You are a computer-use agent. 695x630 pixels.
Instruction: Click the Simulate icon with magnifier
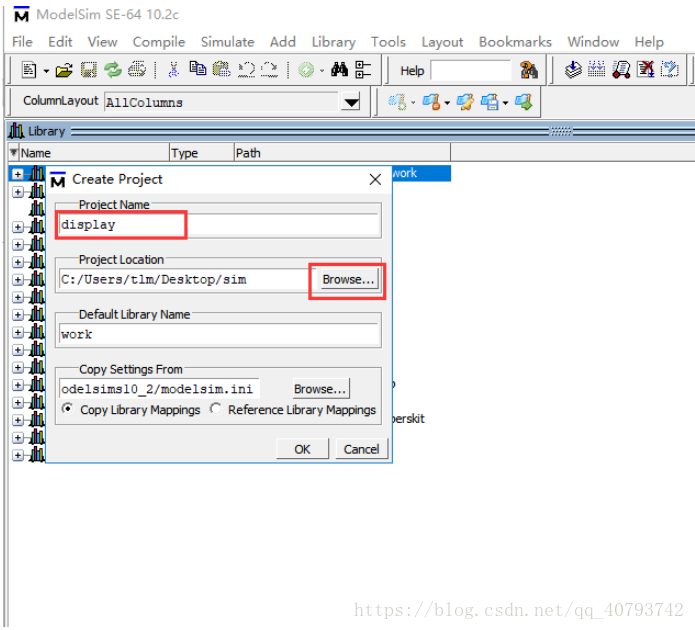pyautogui.click(x=621, y=70)
